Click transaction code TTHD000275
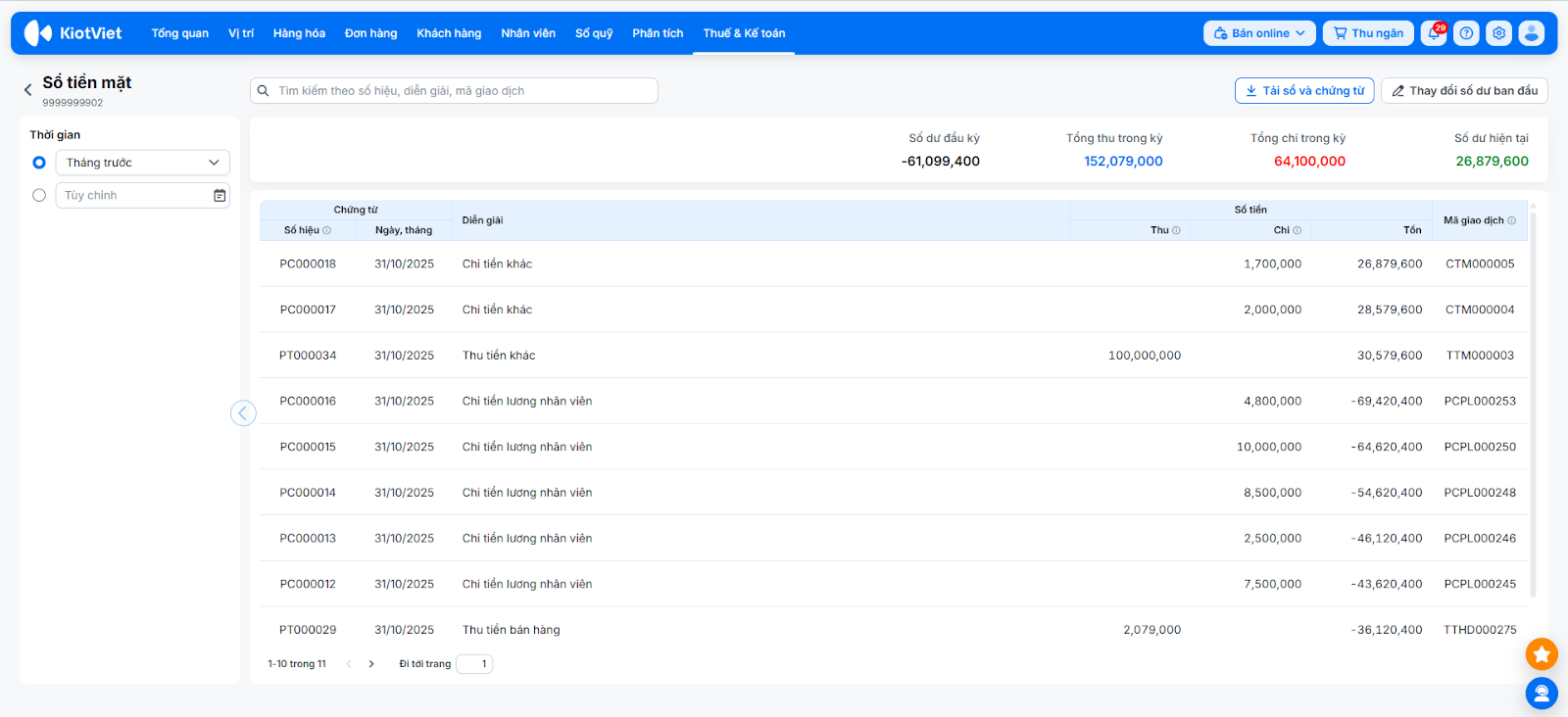The height and width of the screenshot is (717, 1568). click(1480, 630)
